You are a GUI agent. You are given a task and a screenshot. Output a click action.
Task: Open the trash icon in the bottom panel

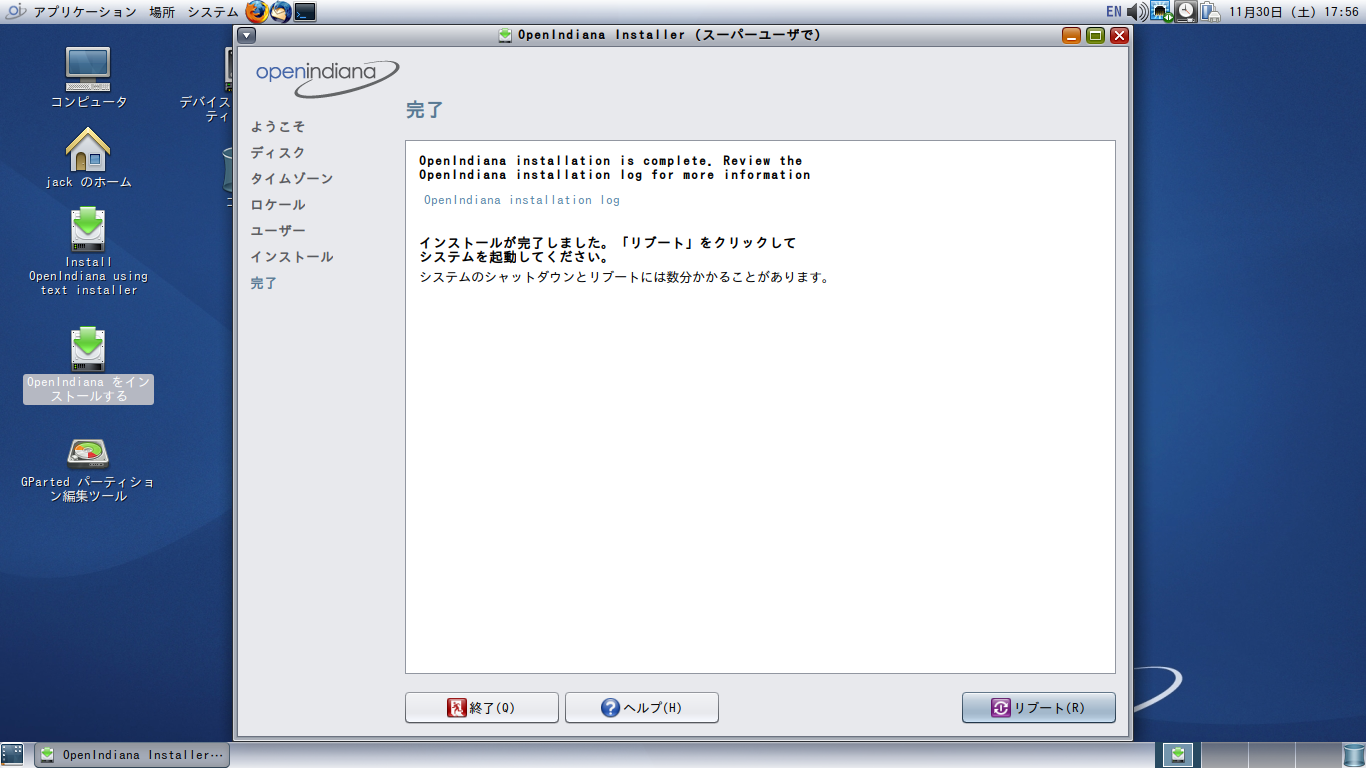pyautogui.click(x=1353, y=755)
